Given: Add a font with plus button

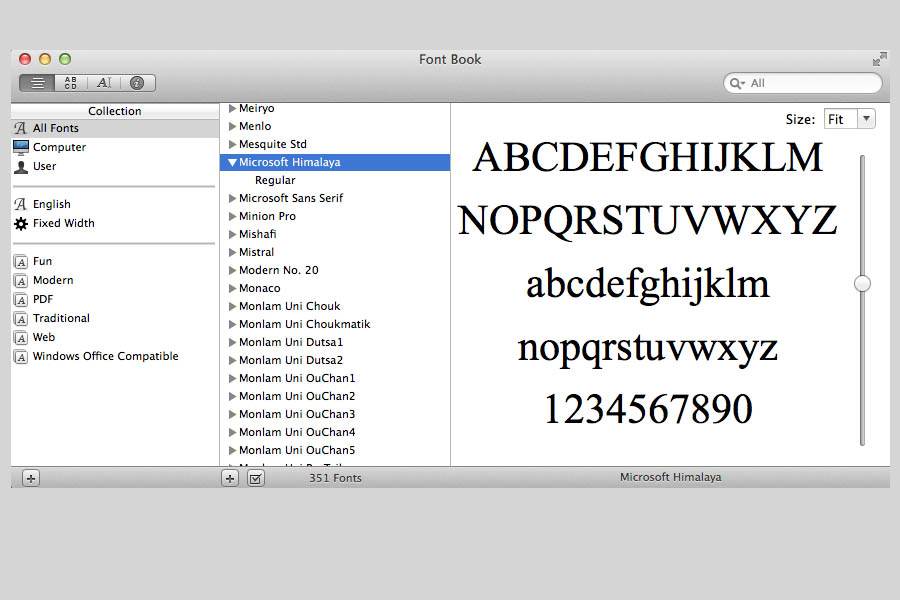Looking at the screenshot, I should pyautogui.click(x=230, y=478).
